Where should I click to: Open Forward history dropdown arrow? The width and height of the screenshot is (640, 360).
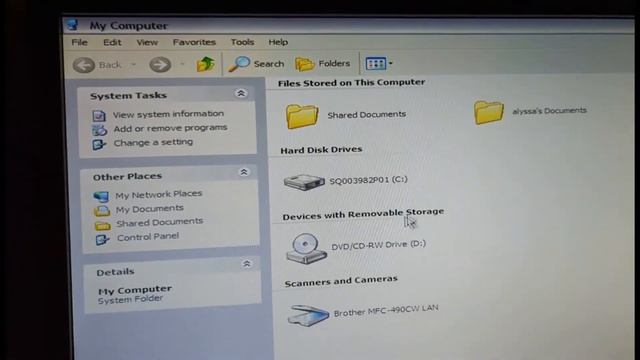point(182,64)
